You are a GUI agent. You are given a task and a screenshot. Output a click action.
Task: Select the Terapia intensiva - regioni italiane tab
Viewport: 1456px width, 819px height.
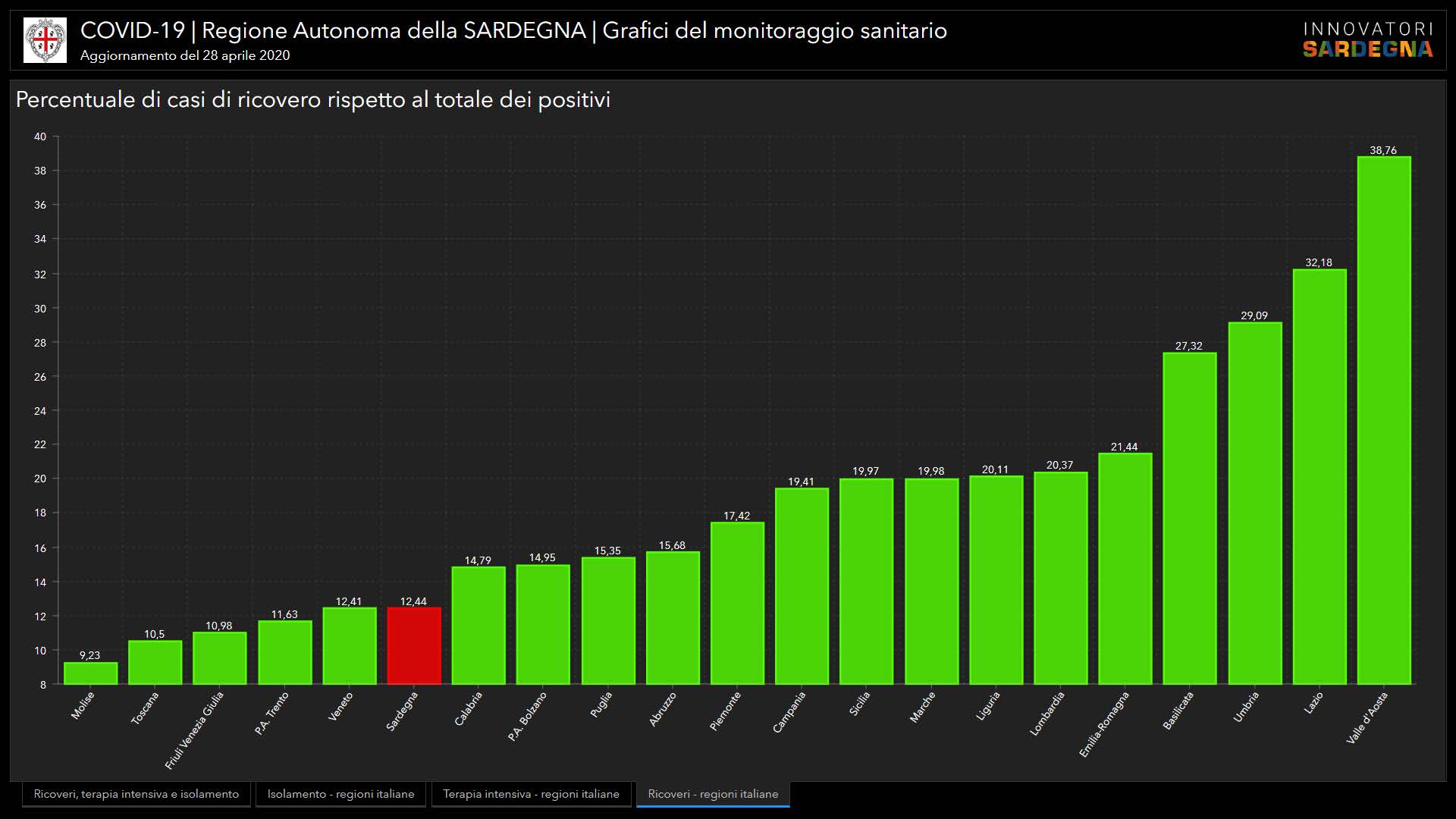point(531,794)
